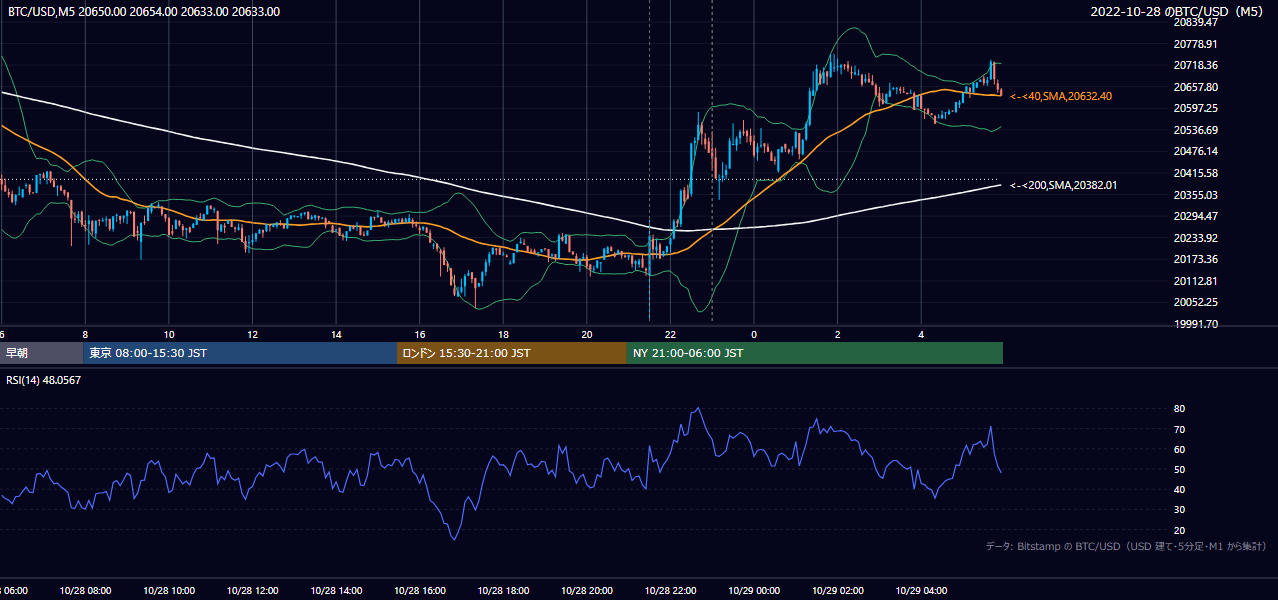This screenshot has height=600, width=1278.
Task: Click price axis label 20657.80
Action: click(1195, 87)
